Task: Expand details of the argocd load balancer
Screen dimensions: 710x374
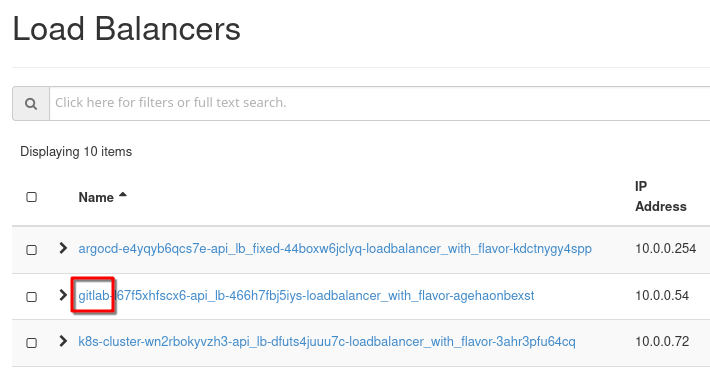Action: (x=63, y=248)
